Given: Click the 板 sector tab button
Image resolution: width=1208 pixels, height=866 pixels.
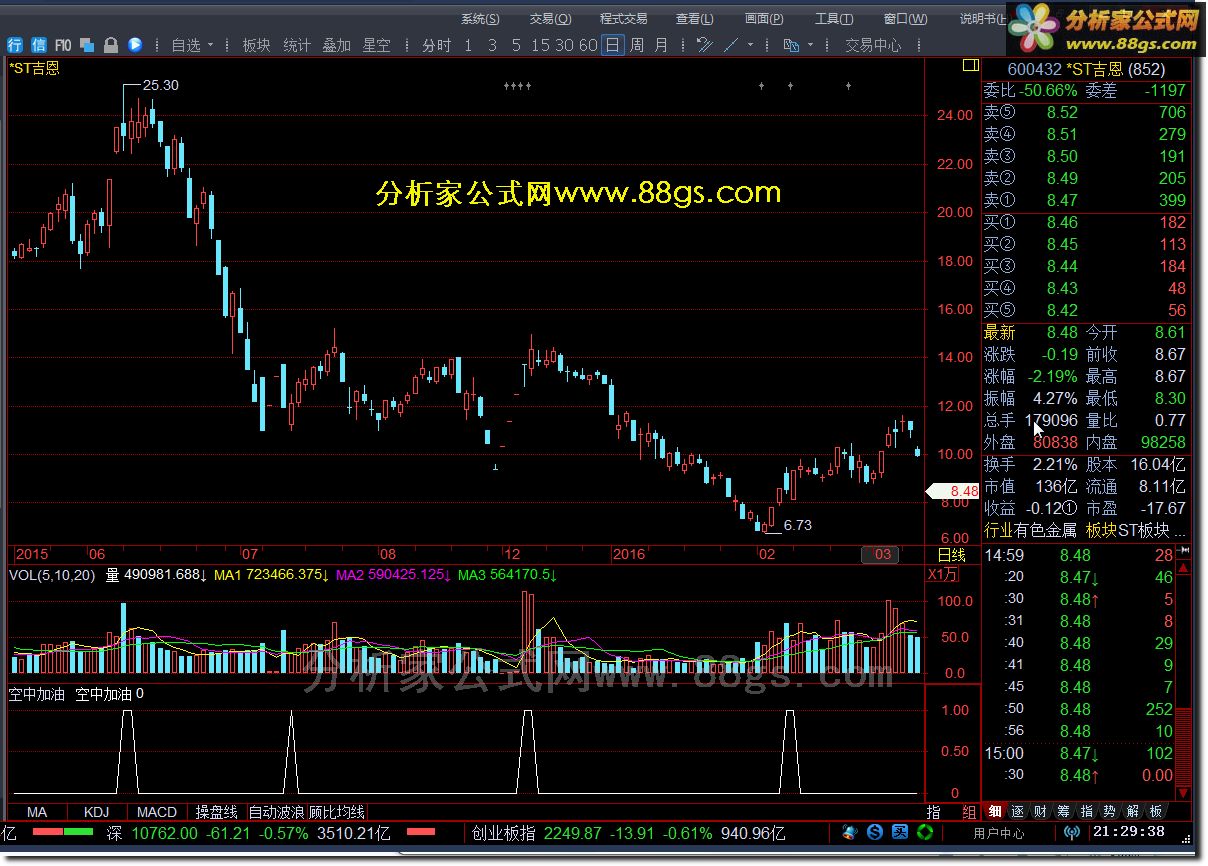Looking at the screenshot, I should pos(1156,811).
